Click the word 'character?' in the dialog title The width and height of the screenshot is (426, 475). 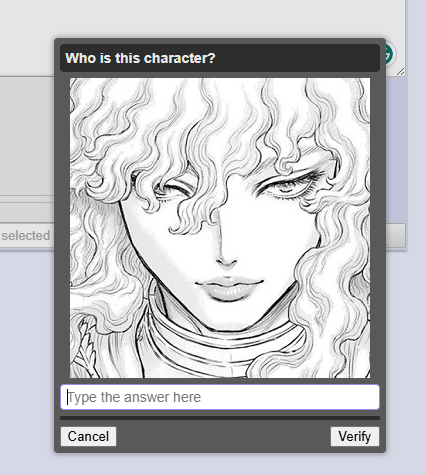tap(180, 58)
